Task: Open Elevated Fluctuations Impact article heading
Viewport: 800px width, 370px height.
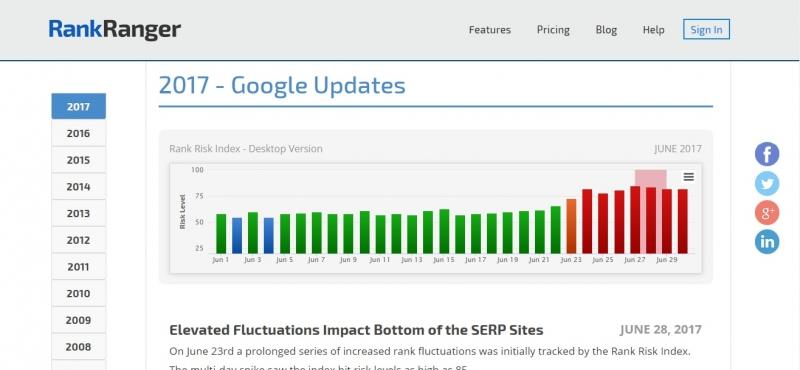Action: 356,330
